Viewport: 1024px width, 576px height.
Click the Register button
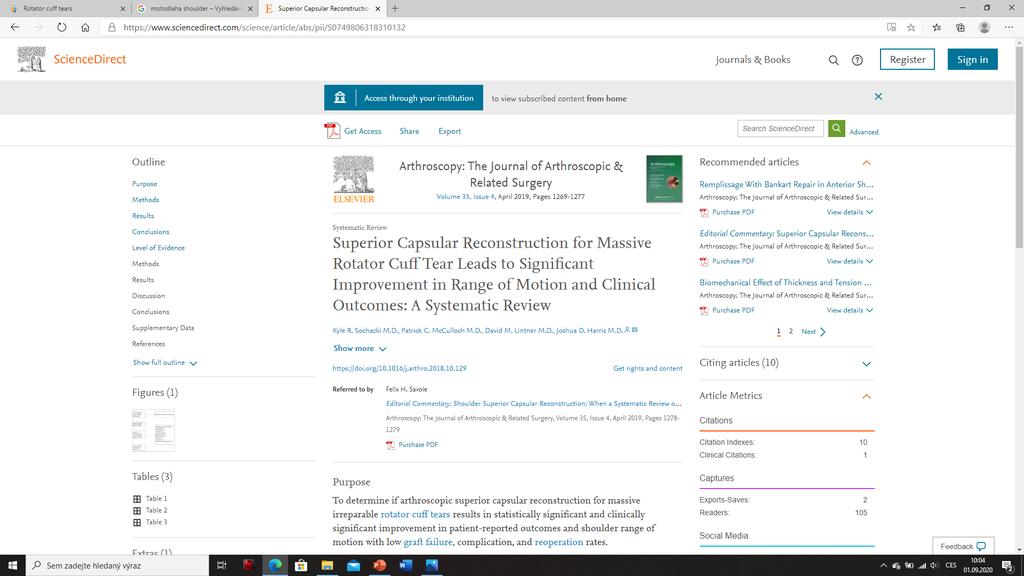[x=907, y=59]
